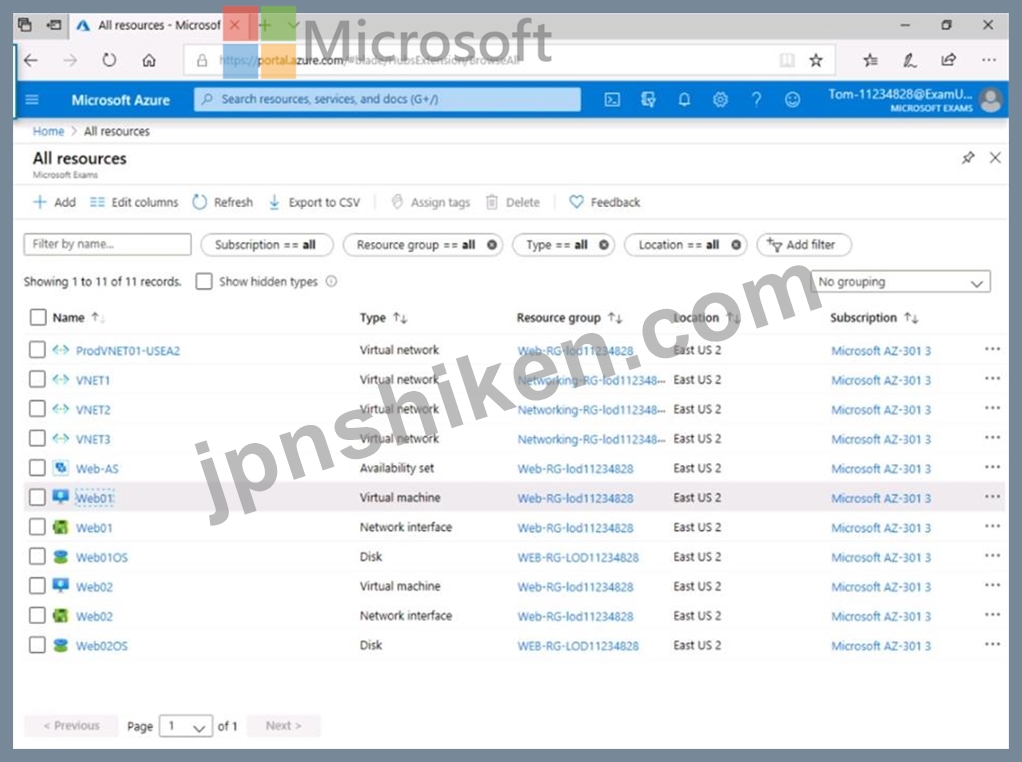The height and width of the screenshot is (762, 1022).
Task: Open a new browser tab
Action: [x=265, y=25]
